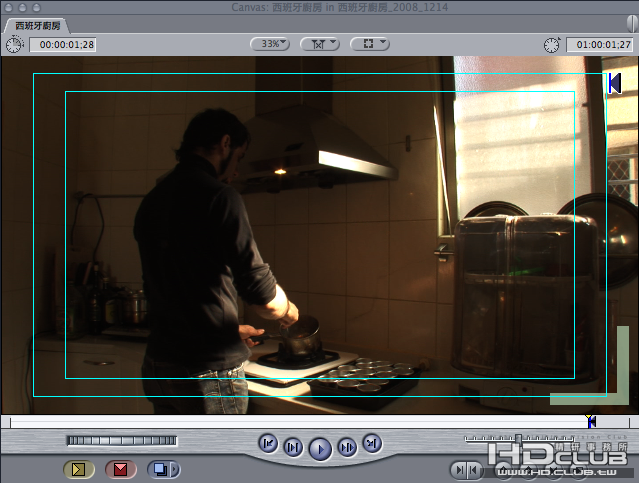Click the ridged jog wheel control
This screenshot has height=483, width=639.
[x=122, y=441]
